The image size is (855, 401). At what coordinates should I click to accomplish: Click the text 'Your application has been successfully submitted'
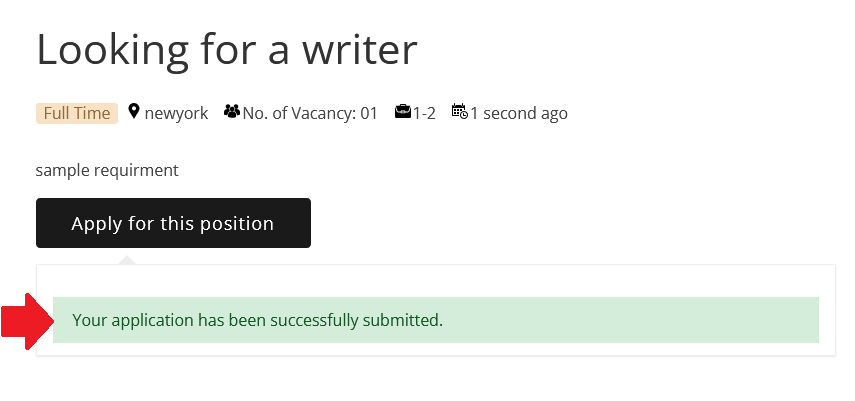[256, 320]
